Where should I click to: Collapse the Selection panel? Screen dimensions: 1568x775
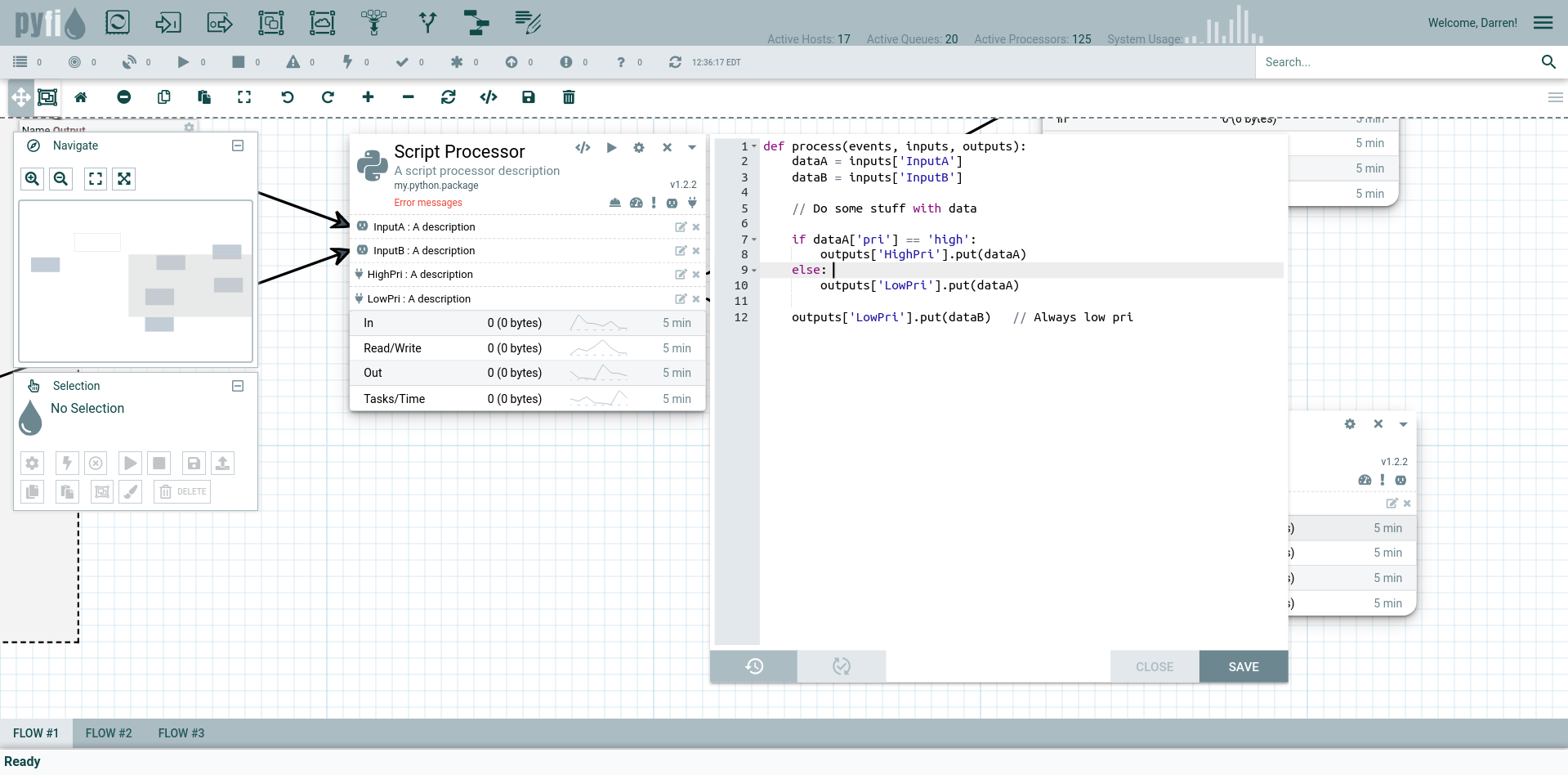pos(238,386)
